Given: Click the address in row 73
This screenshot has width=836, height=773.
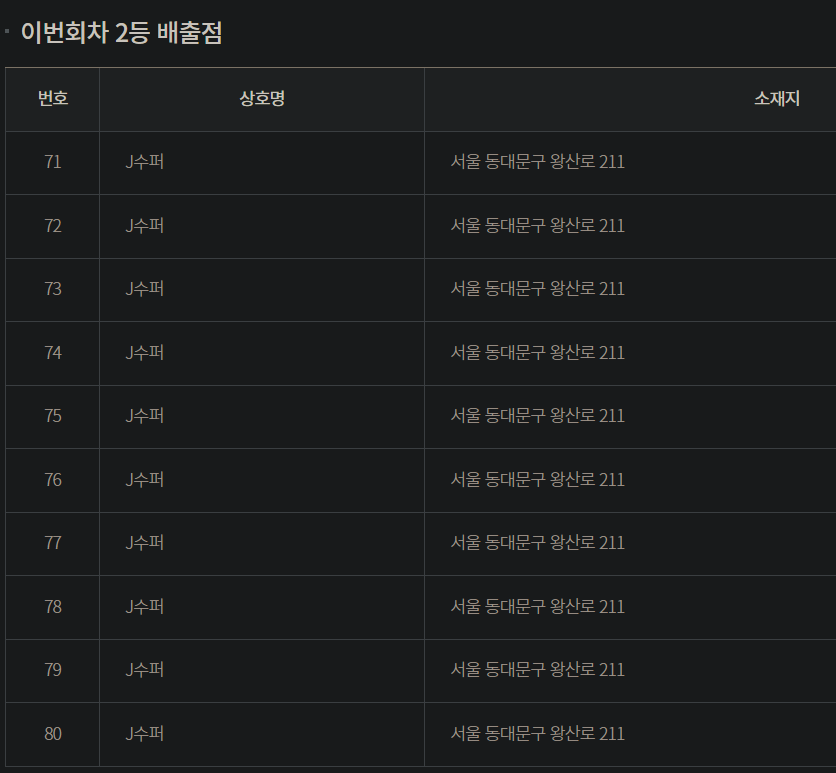Looking at the screenshot, I should click(x=537, y=289).
